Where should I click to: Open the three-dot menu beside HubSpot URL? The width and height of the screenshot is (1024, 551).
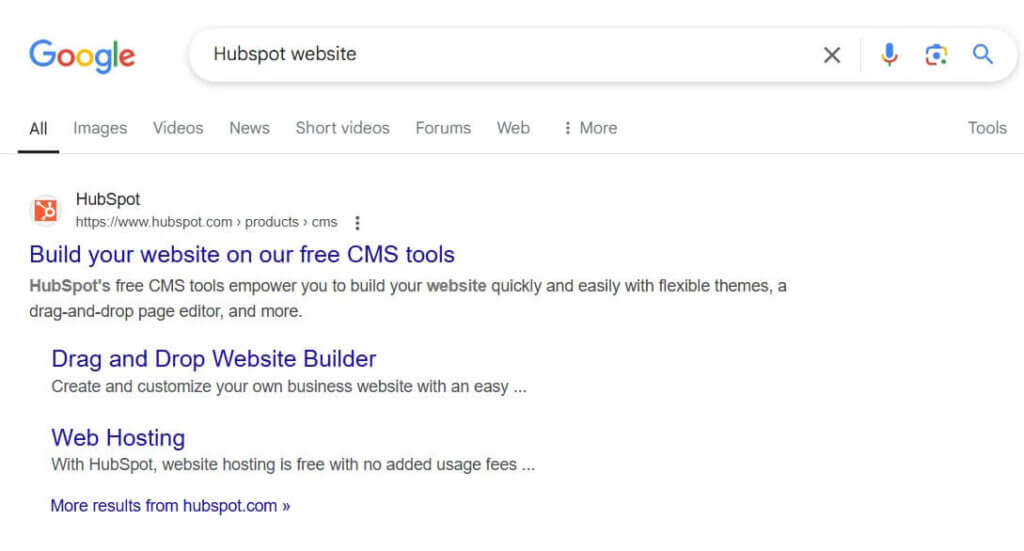357,223
